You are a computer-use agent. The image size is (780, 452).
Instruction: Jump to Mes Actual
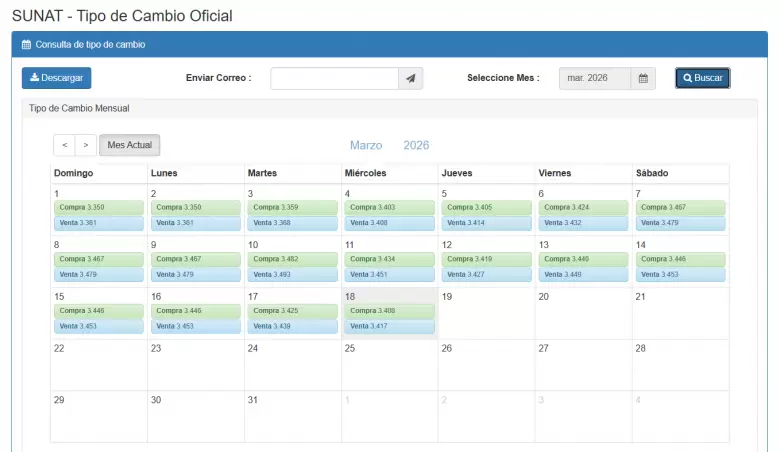click(129, 145)
